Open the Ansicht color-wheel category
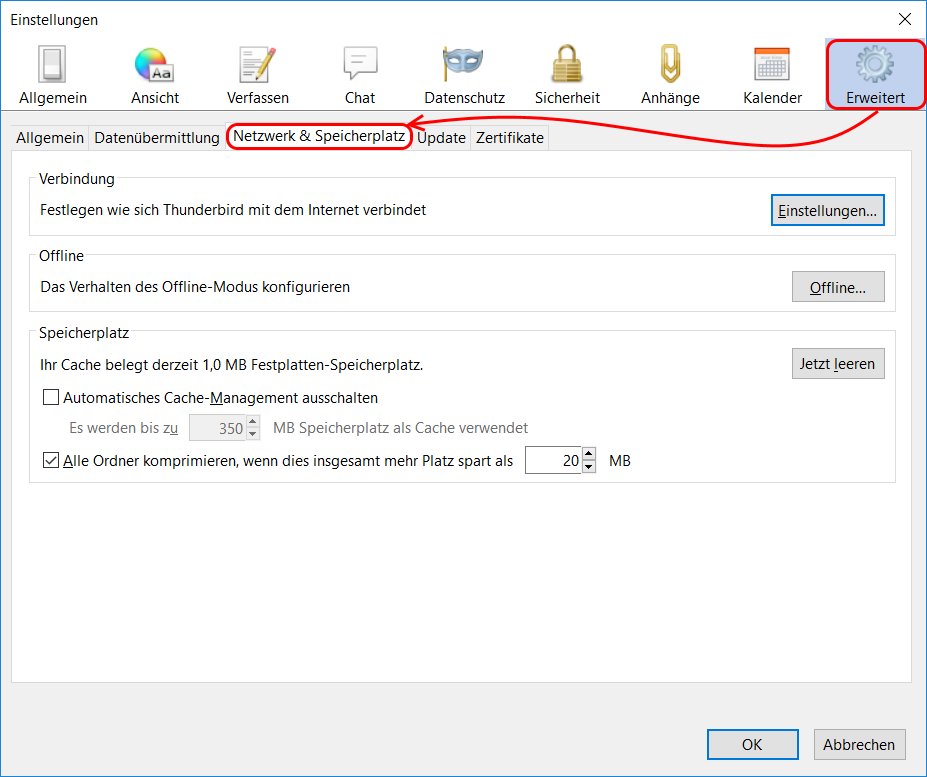 tap(155, 75)
